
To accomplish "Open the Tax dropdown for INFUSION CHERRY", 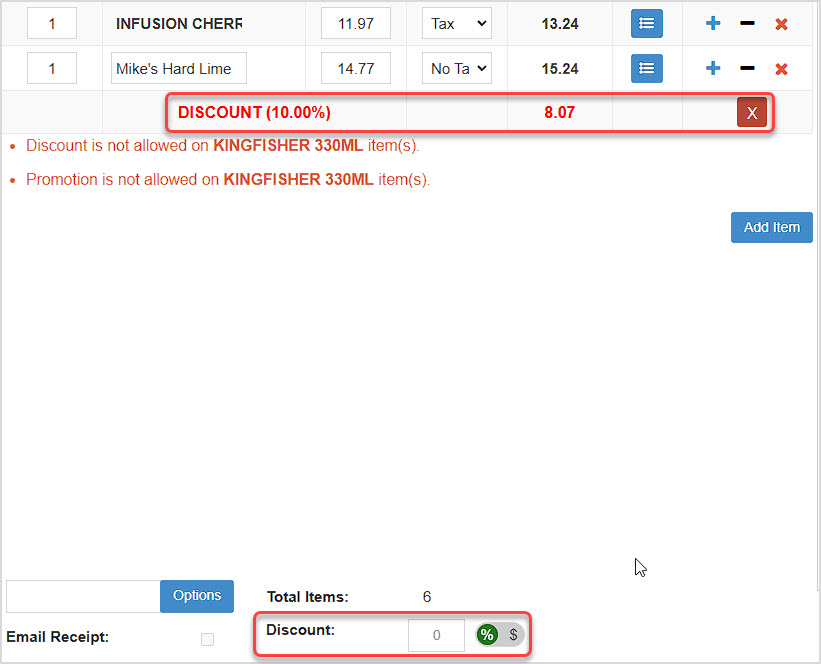I will pos(456,23).
